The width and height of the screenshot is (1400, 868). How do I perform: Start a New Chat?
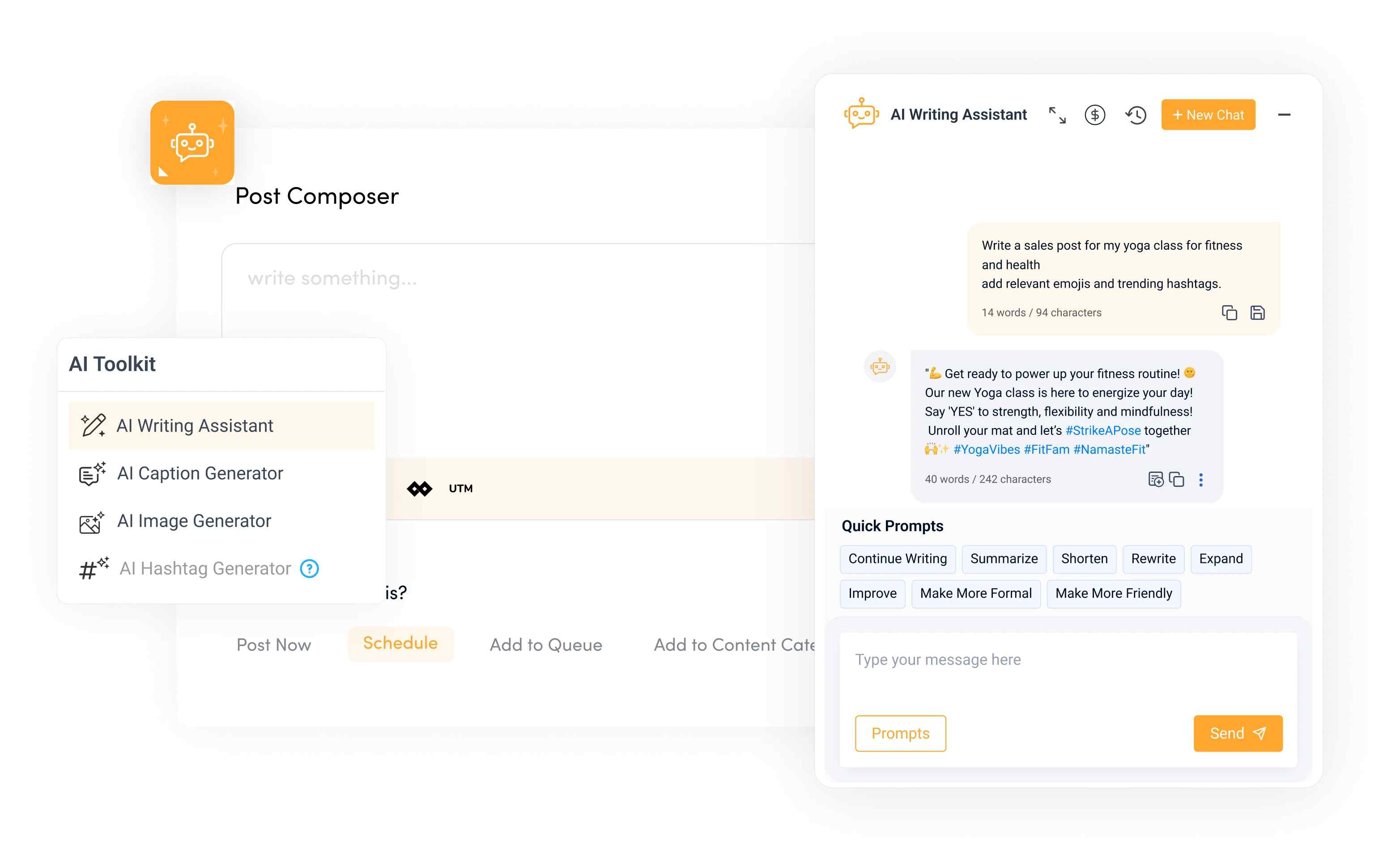point(1208,114)
